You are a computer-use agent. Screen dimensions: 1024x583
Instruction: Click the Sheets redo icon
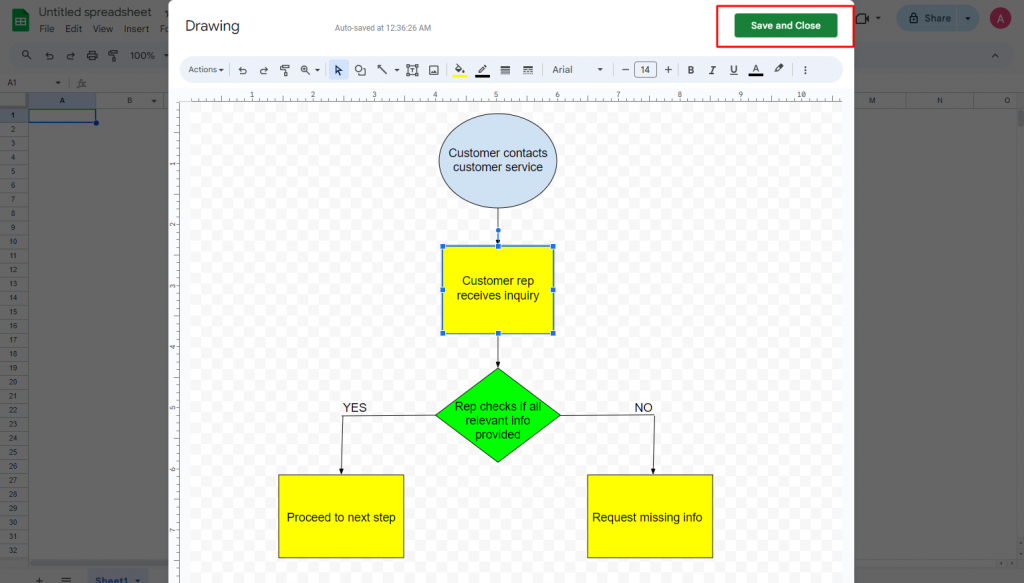click(x=71, y=55)
